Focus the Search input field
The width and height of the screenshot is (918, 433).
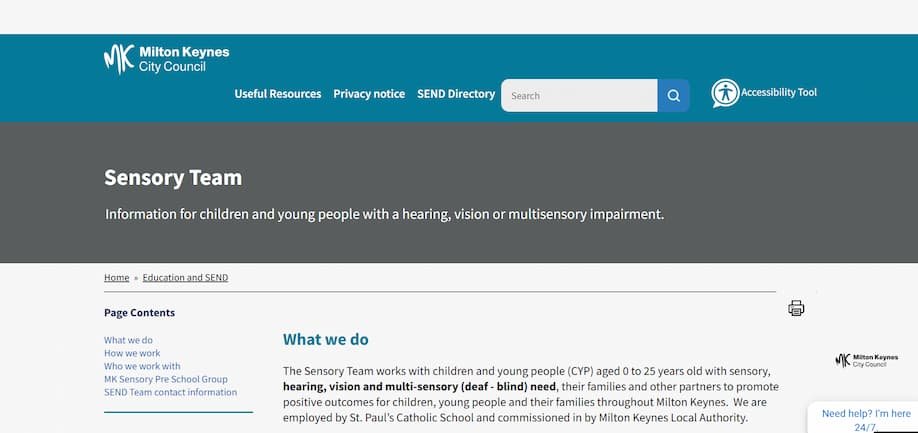[579, 95]
